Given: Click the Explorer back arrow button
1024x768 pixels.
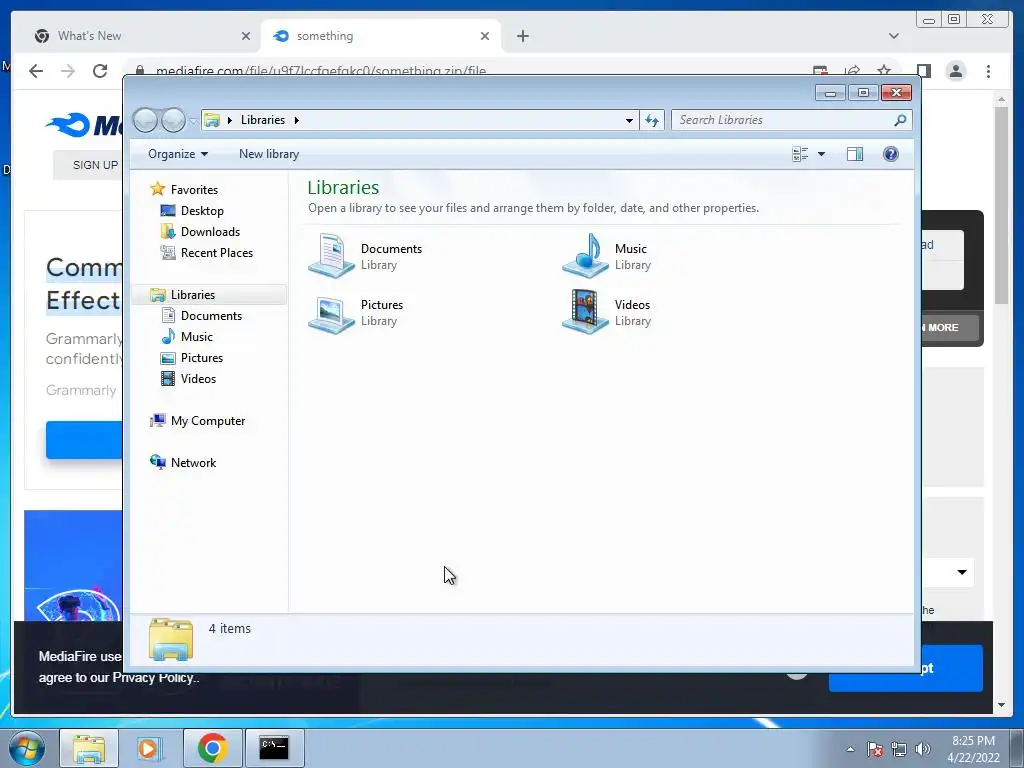Looking at the screenshot, I should tap(145, 120).
